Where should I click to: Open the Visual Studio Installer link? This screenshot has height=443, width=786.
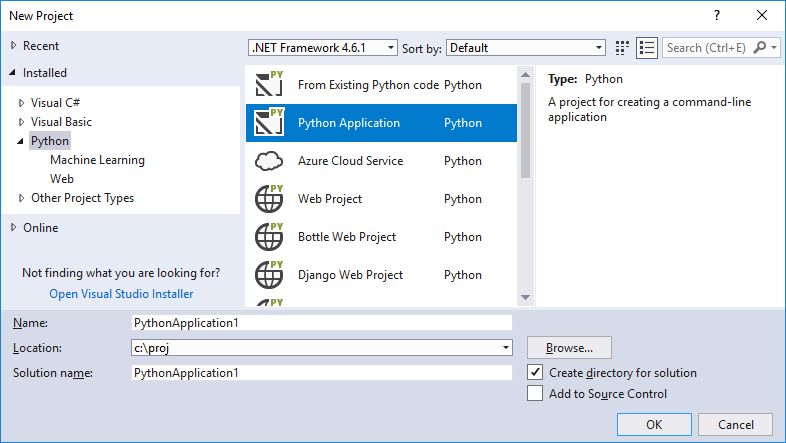click(x=121, y=294)
